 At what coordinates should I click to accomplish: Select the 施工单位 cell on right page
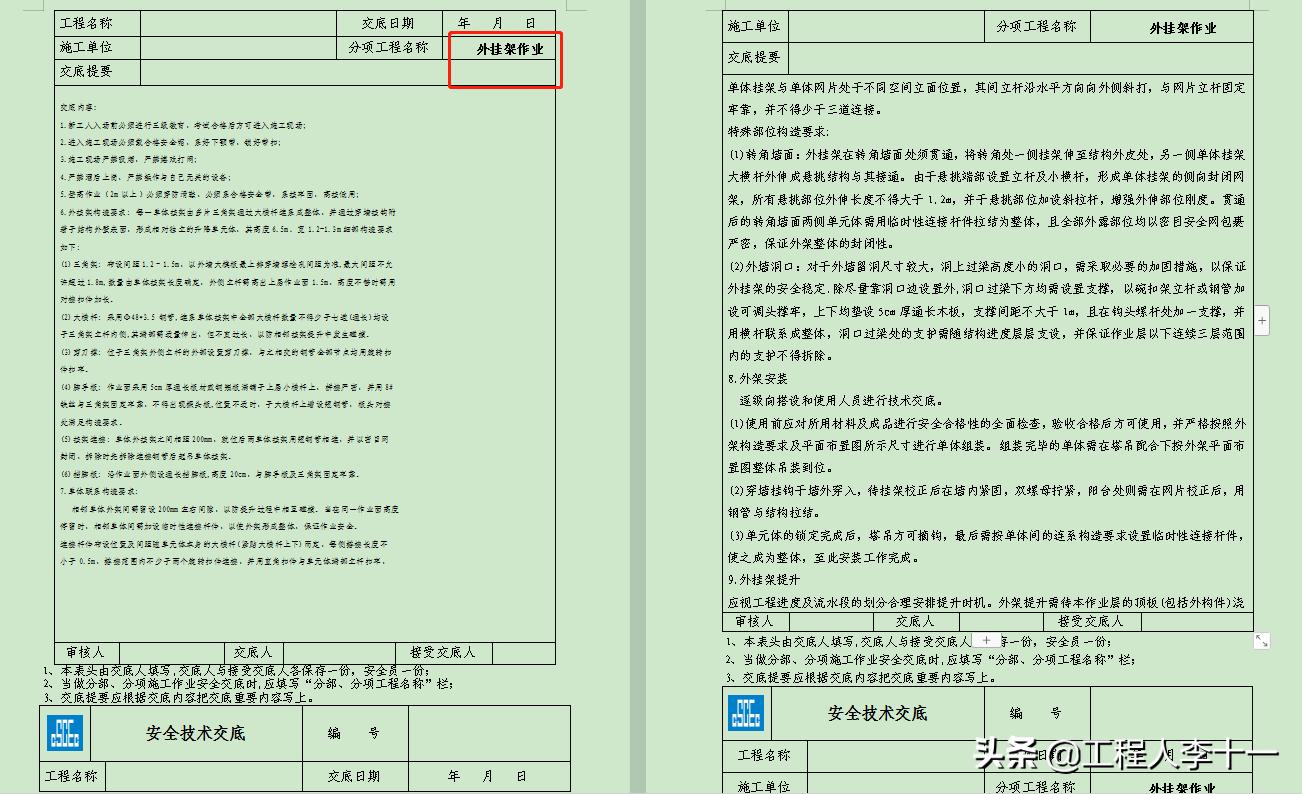click(x=754, y=26)
